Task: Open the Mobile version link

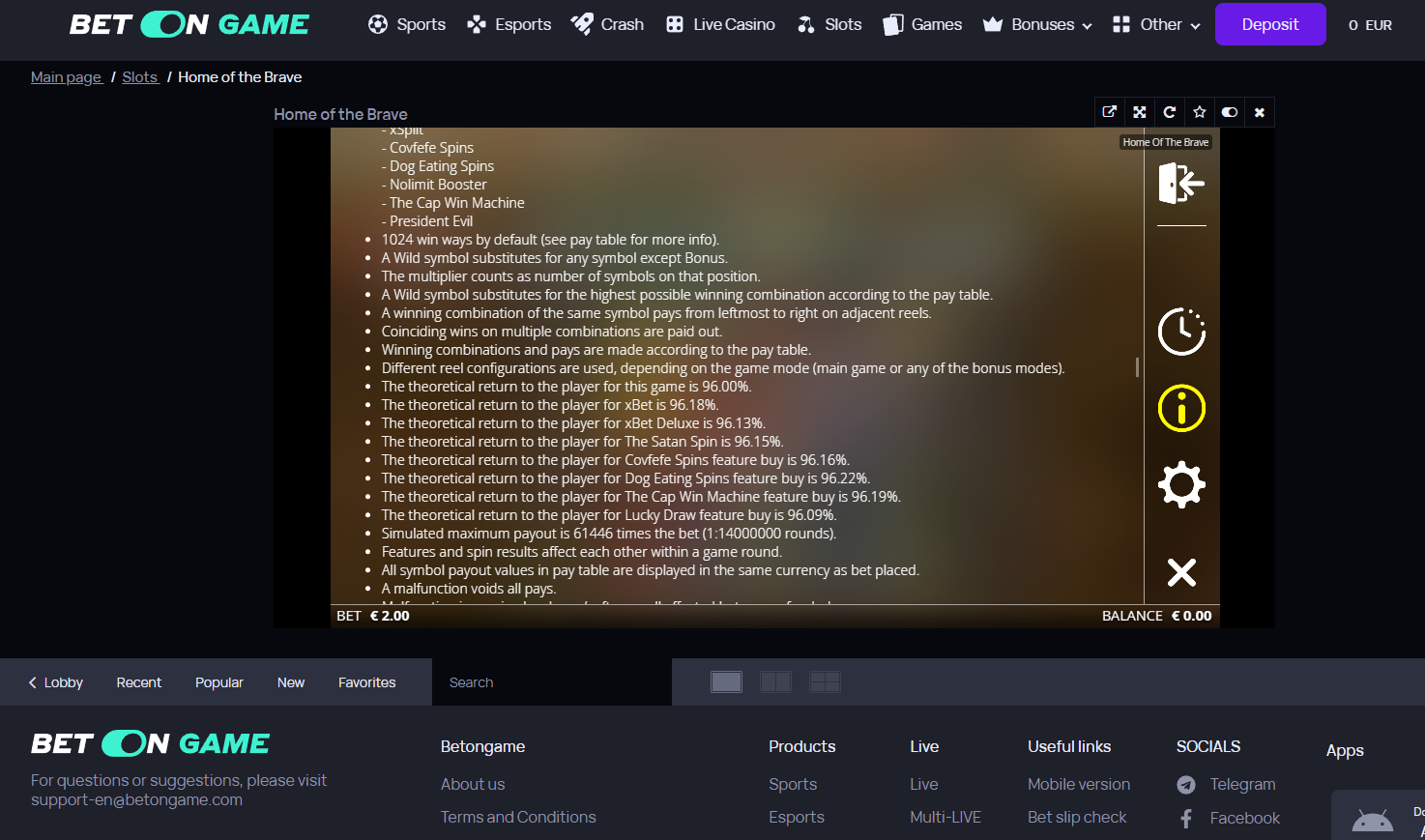Action: coord(1079,784)
